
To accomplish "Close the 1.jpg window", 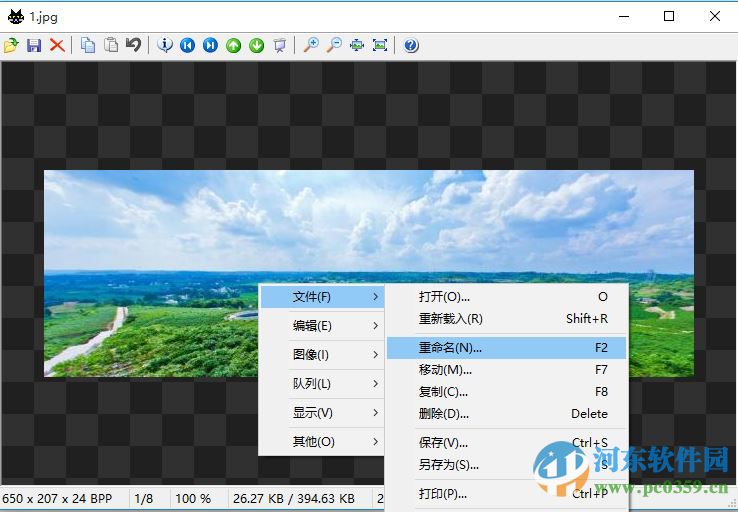I will (714, 16).
